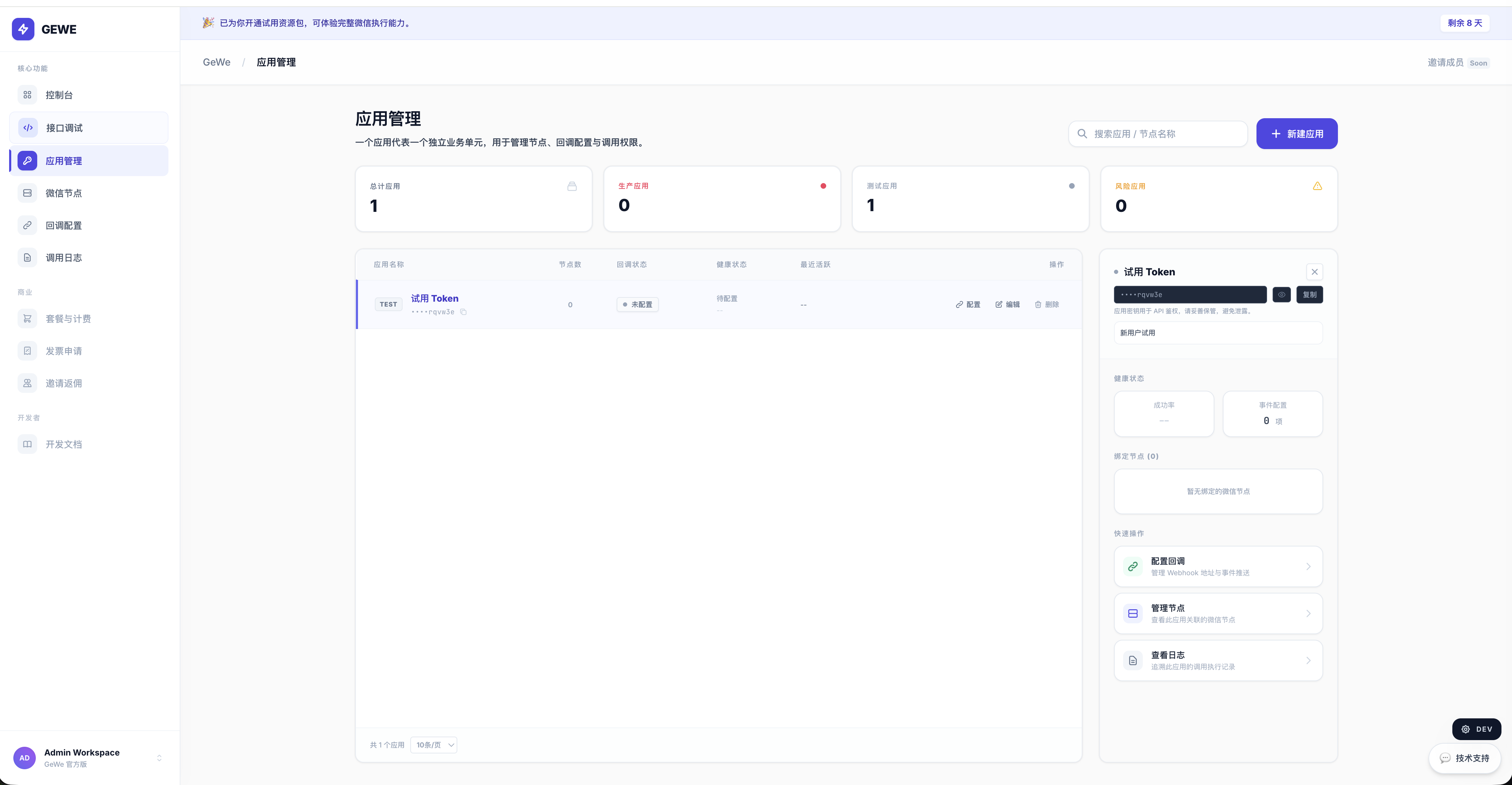Click the 开发文档 book icon
This screenshot has width=1512, height=785.
(x=27, y=444)
